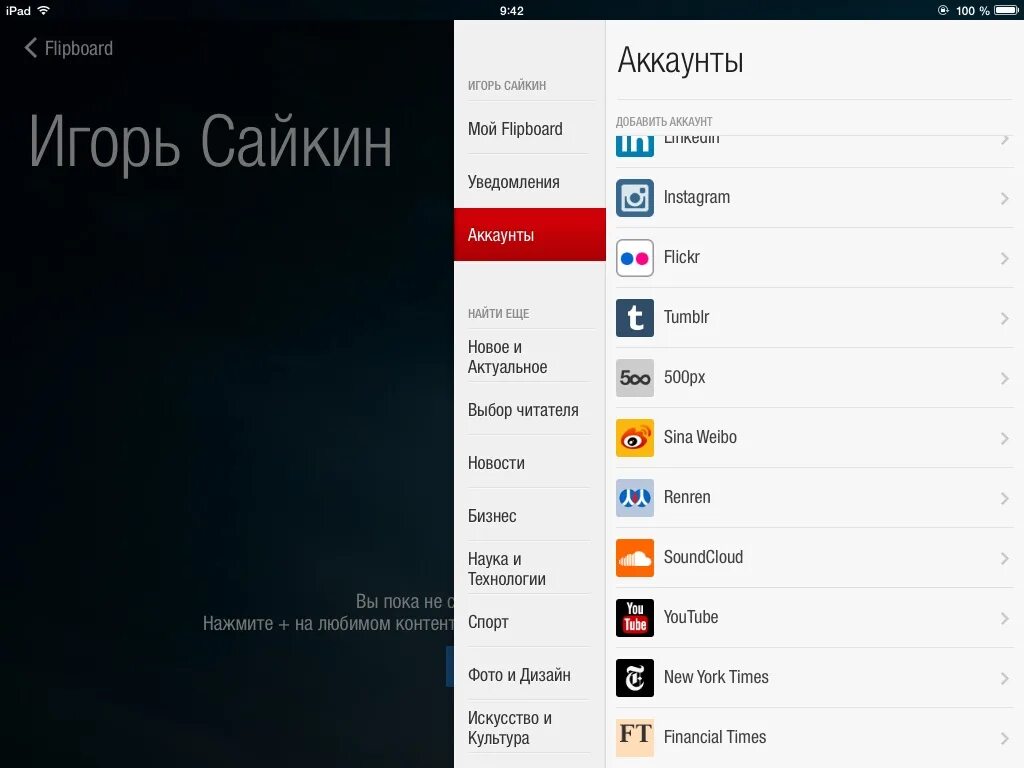Viewport: 1024px width, 768px height.
Task: Open Мой Flipboard from the sidebar
Action: (515, 129)
